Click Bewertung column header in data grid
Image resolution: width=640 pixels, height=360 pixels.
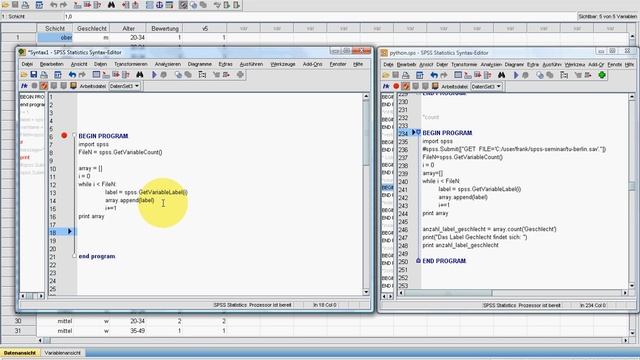[x=165, y=28]
